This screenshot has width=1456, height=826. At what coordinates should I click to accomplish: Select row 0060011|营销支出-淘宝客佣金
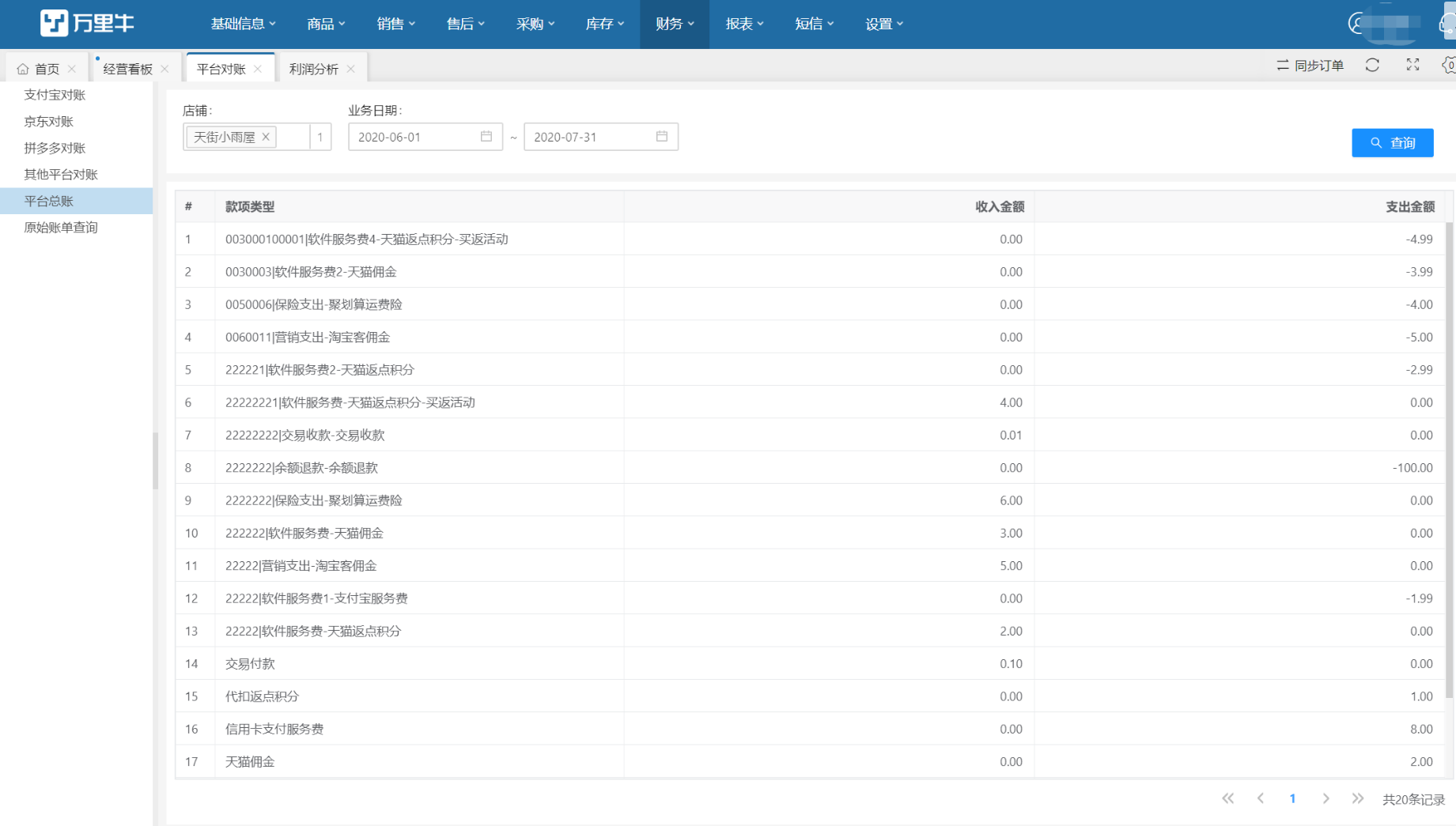point(811,337)
